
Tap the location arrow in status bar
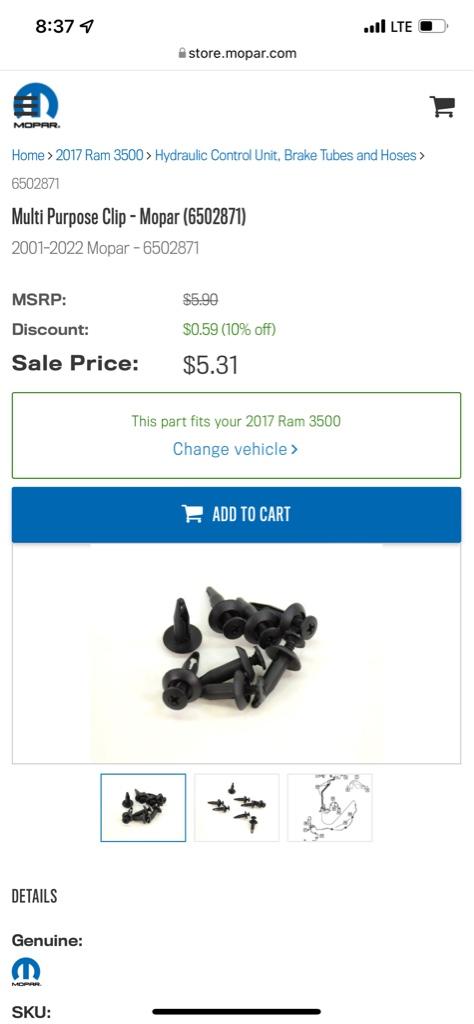pos(86,26)
